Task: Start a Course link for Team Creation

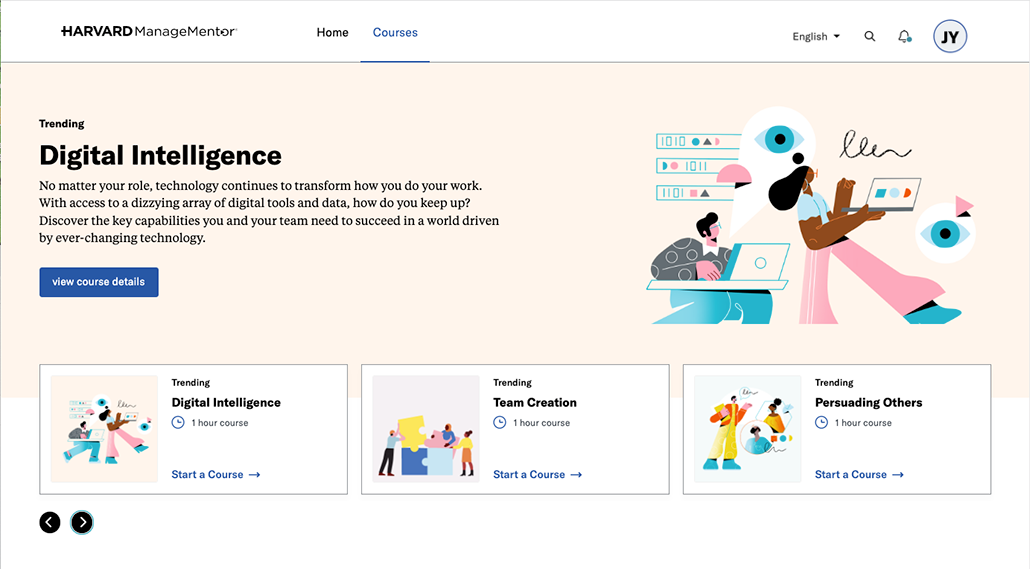Action: [x=538, y=475]
